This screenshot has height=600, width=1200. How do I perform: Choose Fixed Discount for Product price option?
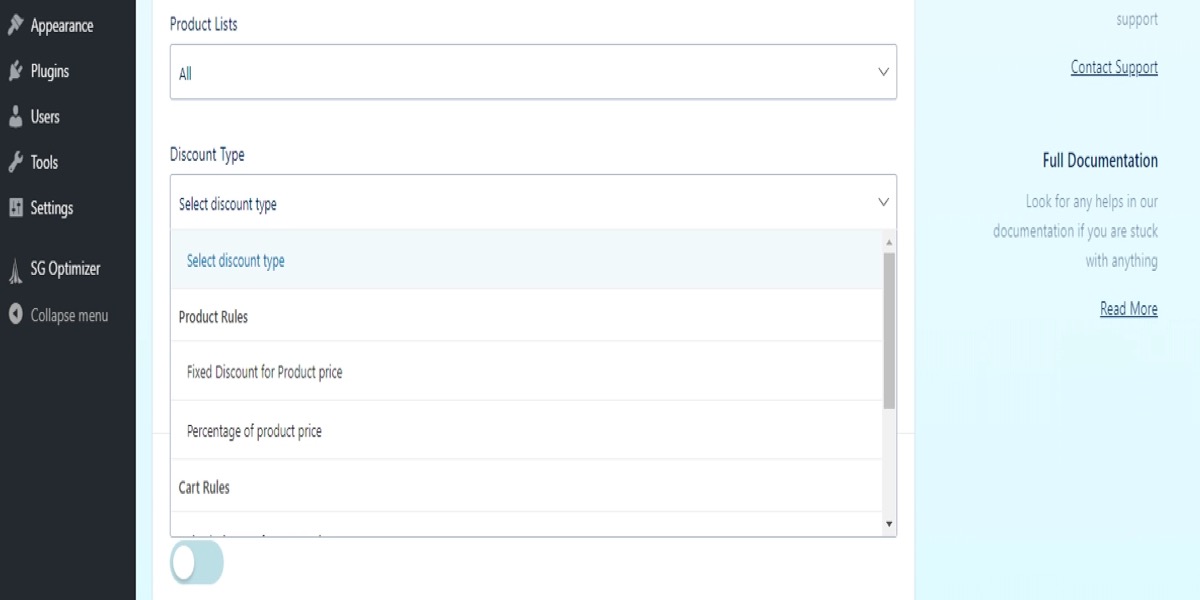point(264,372)
